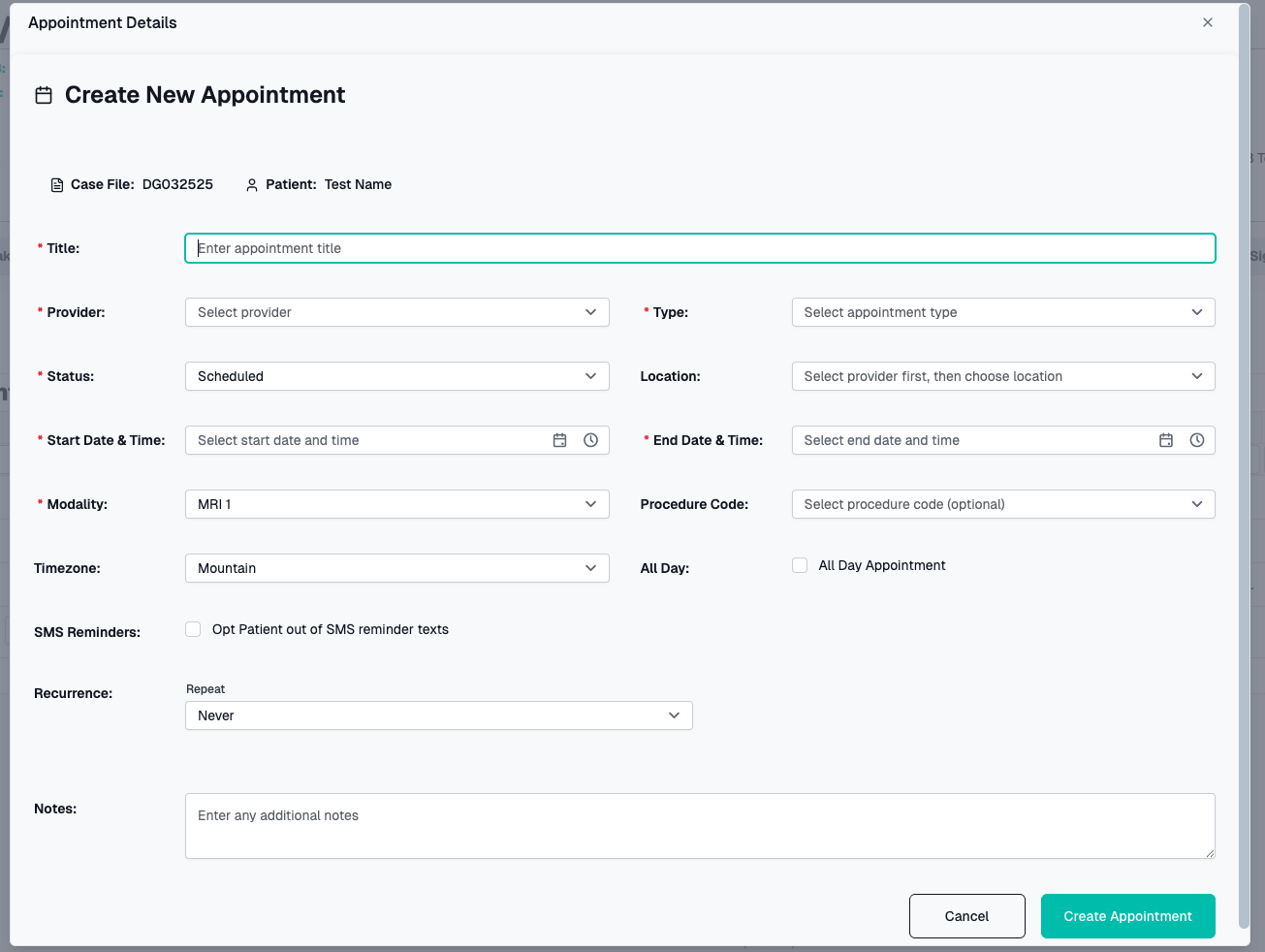The height and width of the screenshot is (952, 1265).
Task: Open the calendar picker for Start Date
Action: point(560,439)
